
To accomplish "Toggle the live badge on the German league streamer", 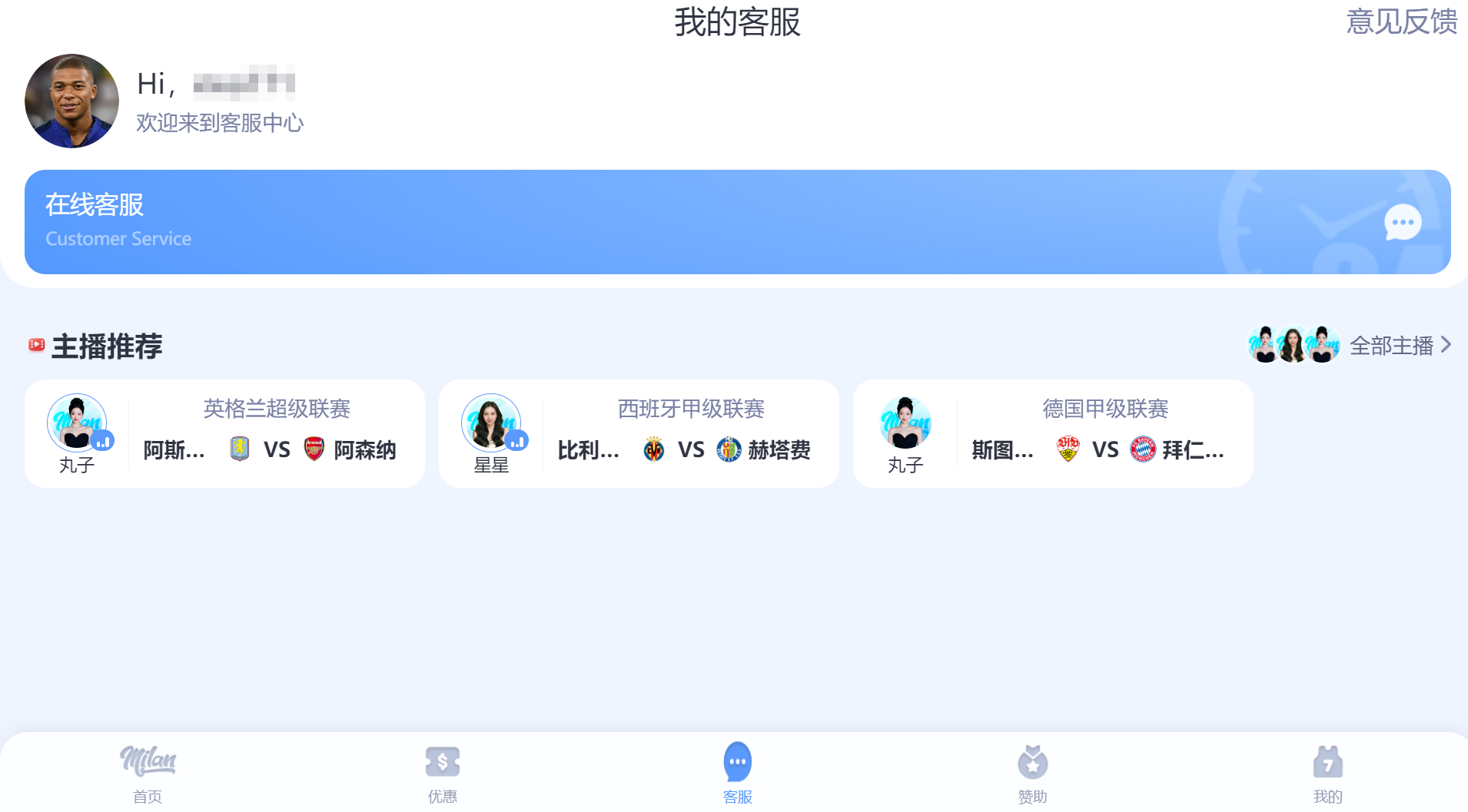I will [x=932, y=441].
